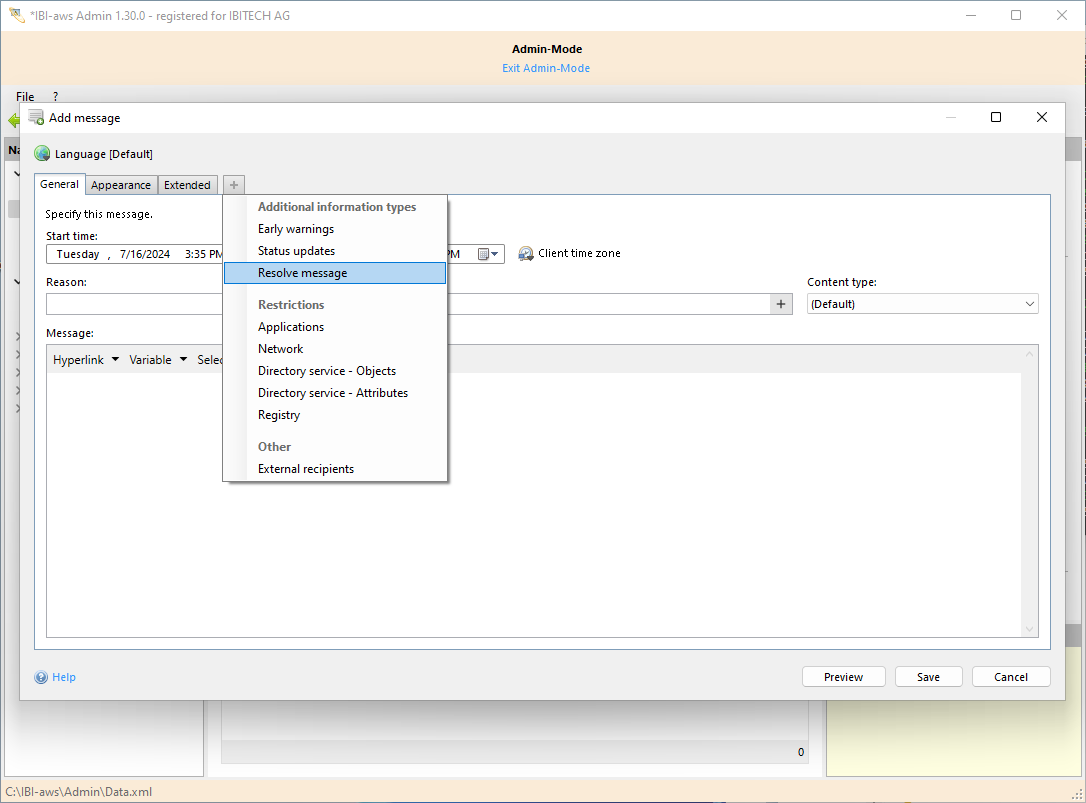Screen dimensions: 1086x803
Task: Choose Early warnings menu entry
Action: [x=296, y=229]
